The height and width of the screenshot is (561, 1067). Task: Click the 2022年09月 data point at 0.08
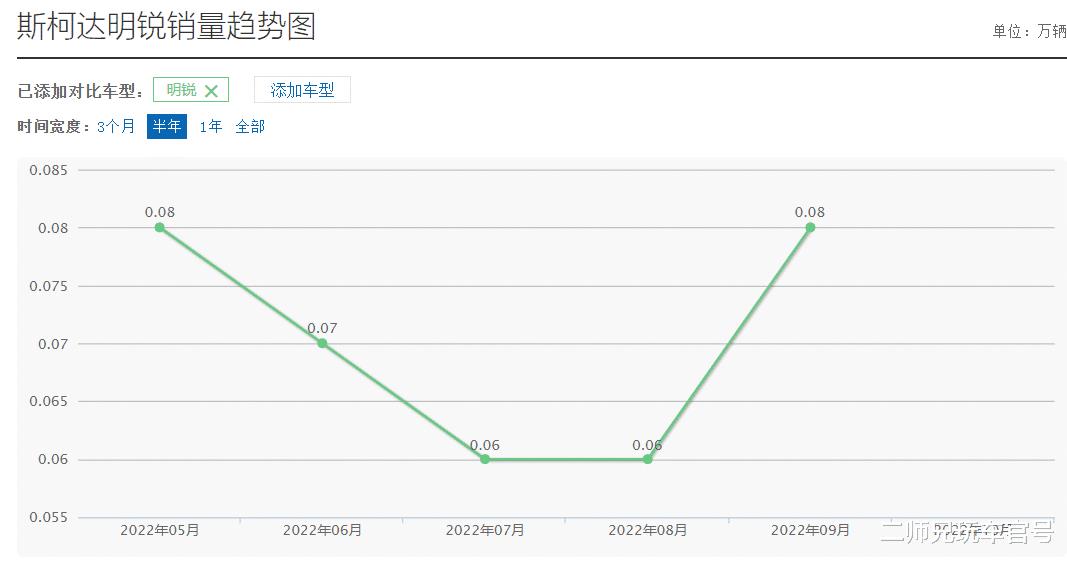810,227
